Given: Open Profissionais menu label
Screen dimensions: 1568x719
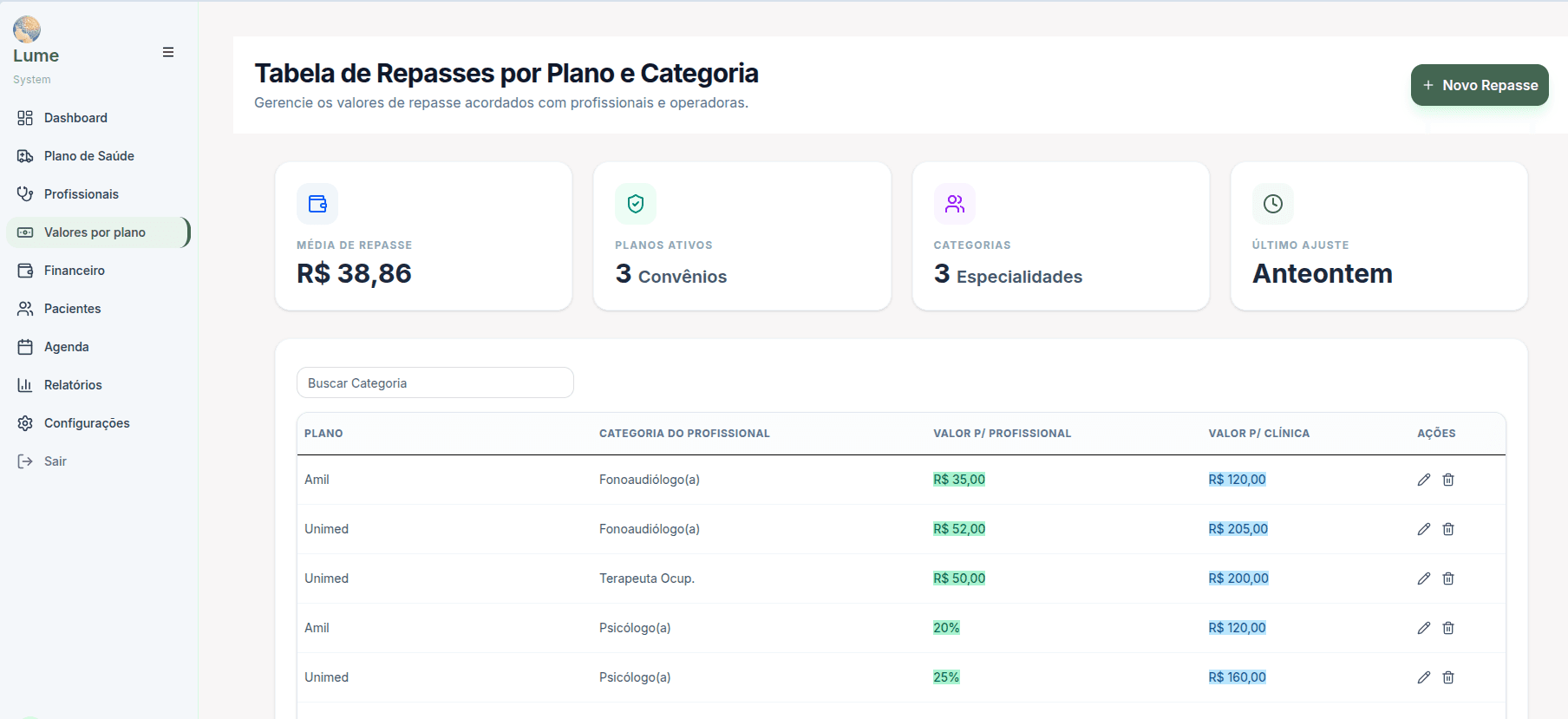Looking at the screenshot, I should pos(82,194).
